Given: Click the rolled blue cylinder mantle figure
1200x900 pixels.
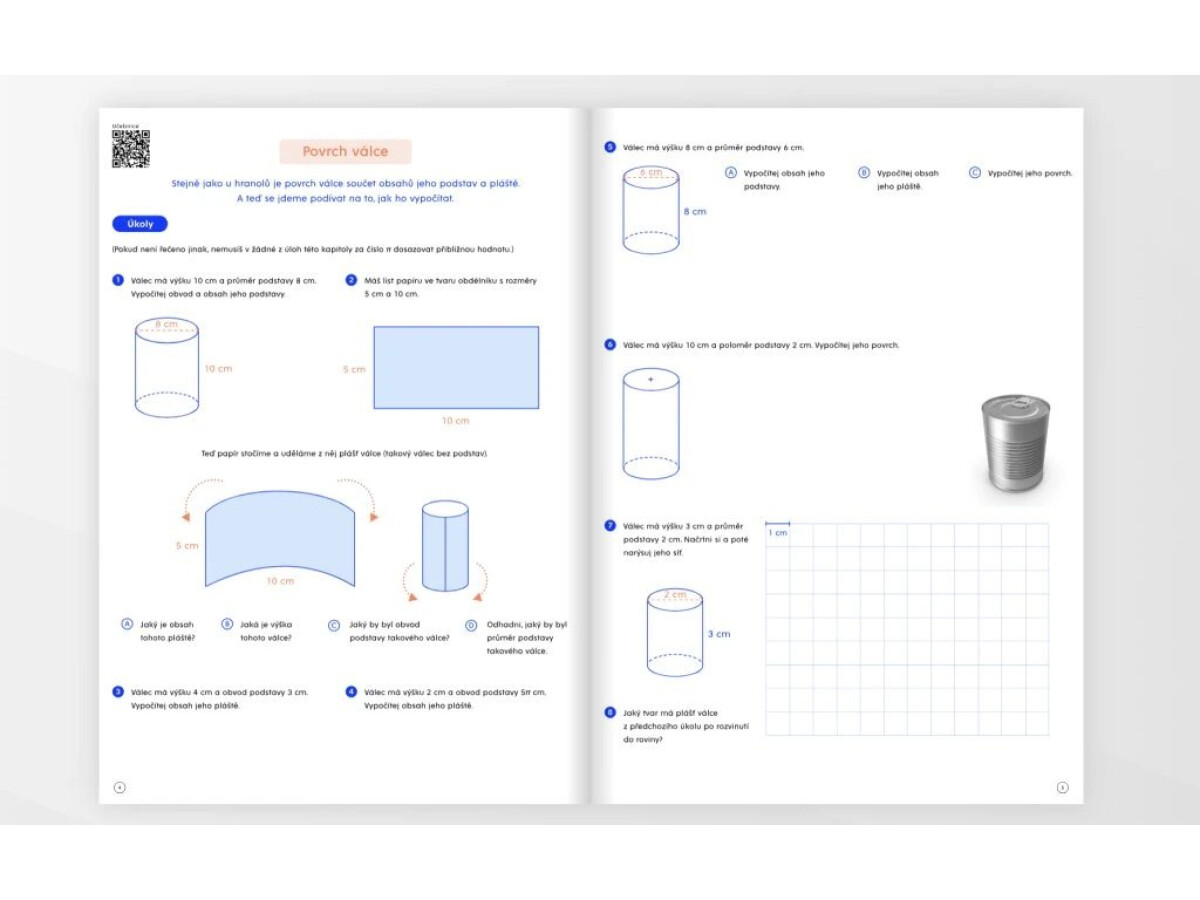Looking at the screenshot, I should pos(445,546).
